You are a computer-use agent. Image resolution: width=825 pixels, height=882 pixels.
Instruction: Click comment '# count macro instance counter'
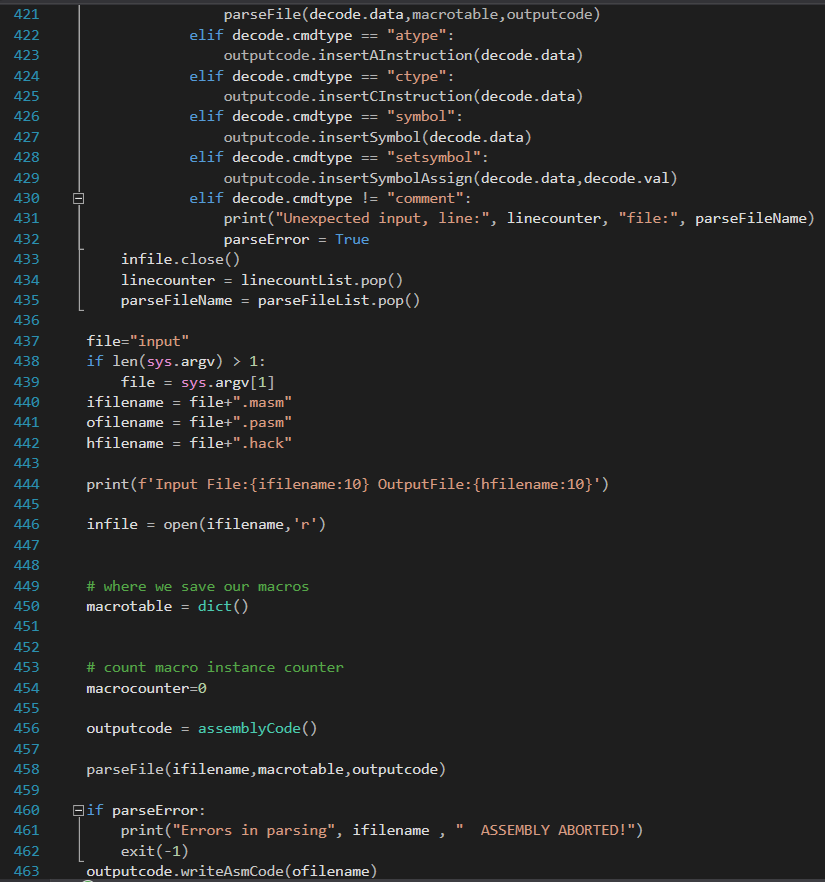pyautogui.click(x=215, y=667)
